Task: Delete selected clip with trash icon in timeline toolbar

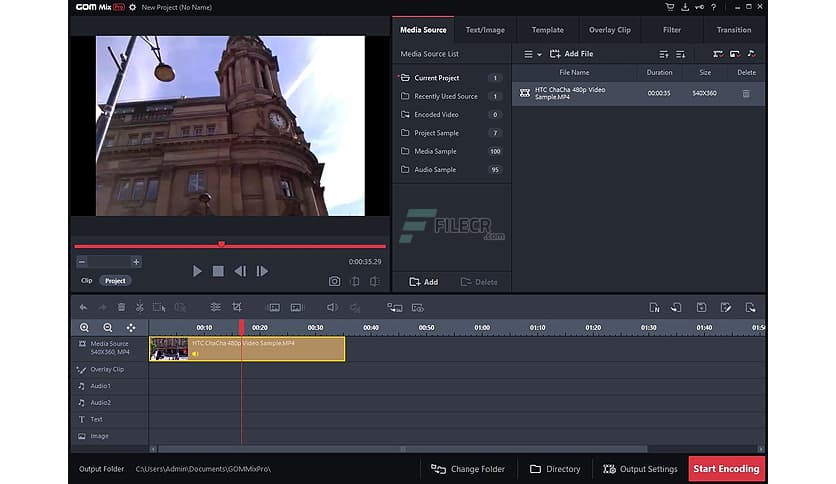Action: (122, 308)
